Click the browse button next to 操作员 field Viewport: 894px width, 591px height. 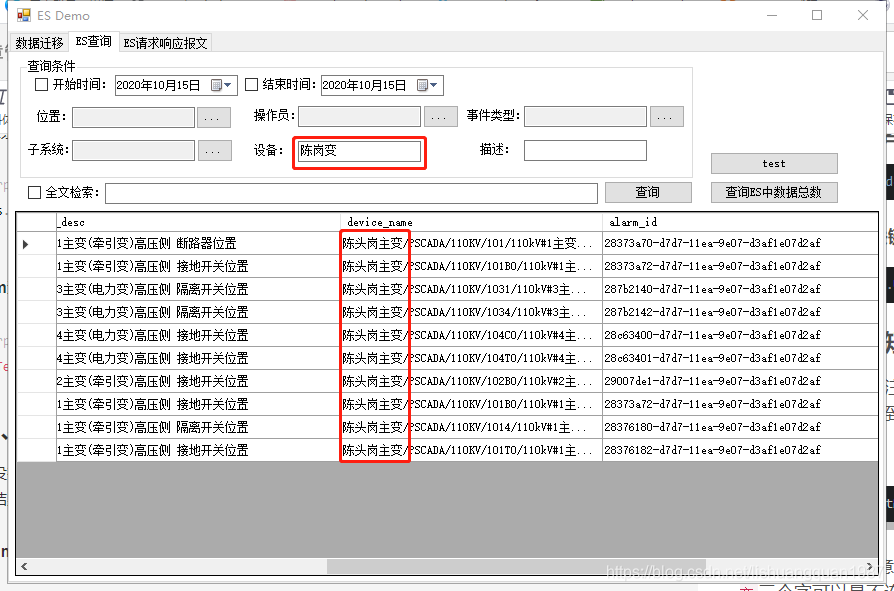[441, 117]
